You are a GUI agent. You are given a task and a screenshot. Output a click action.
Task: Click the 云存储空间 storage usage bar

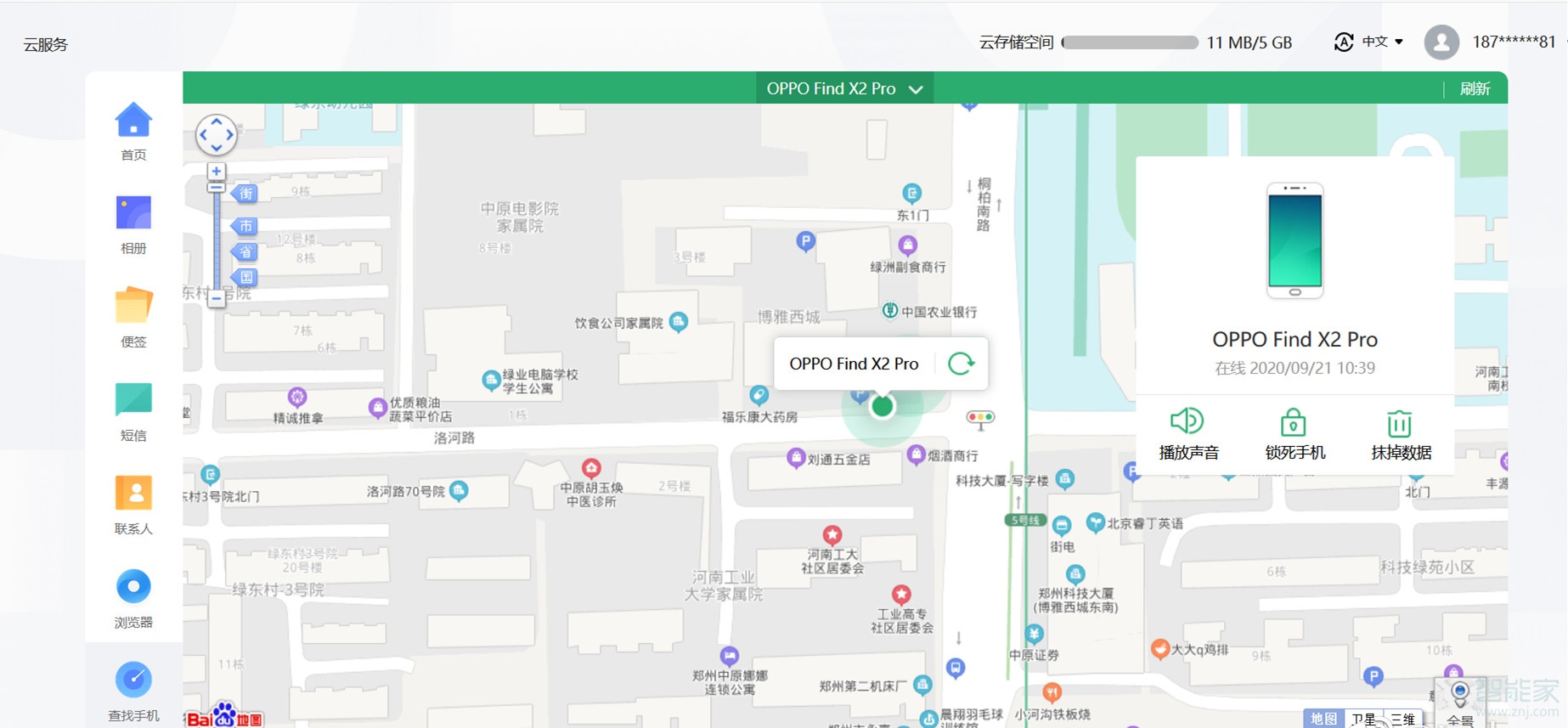tap(1130, 42)
